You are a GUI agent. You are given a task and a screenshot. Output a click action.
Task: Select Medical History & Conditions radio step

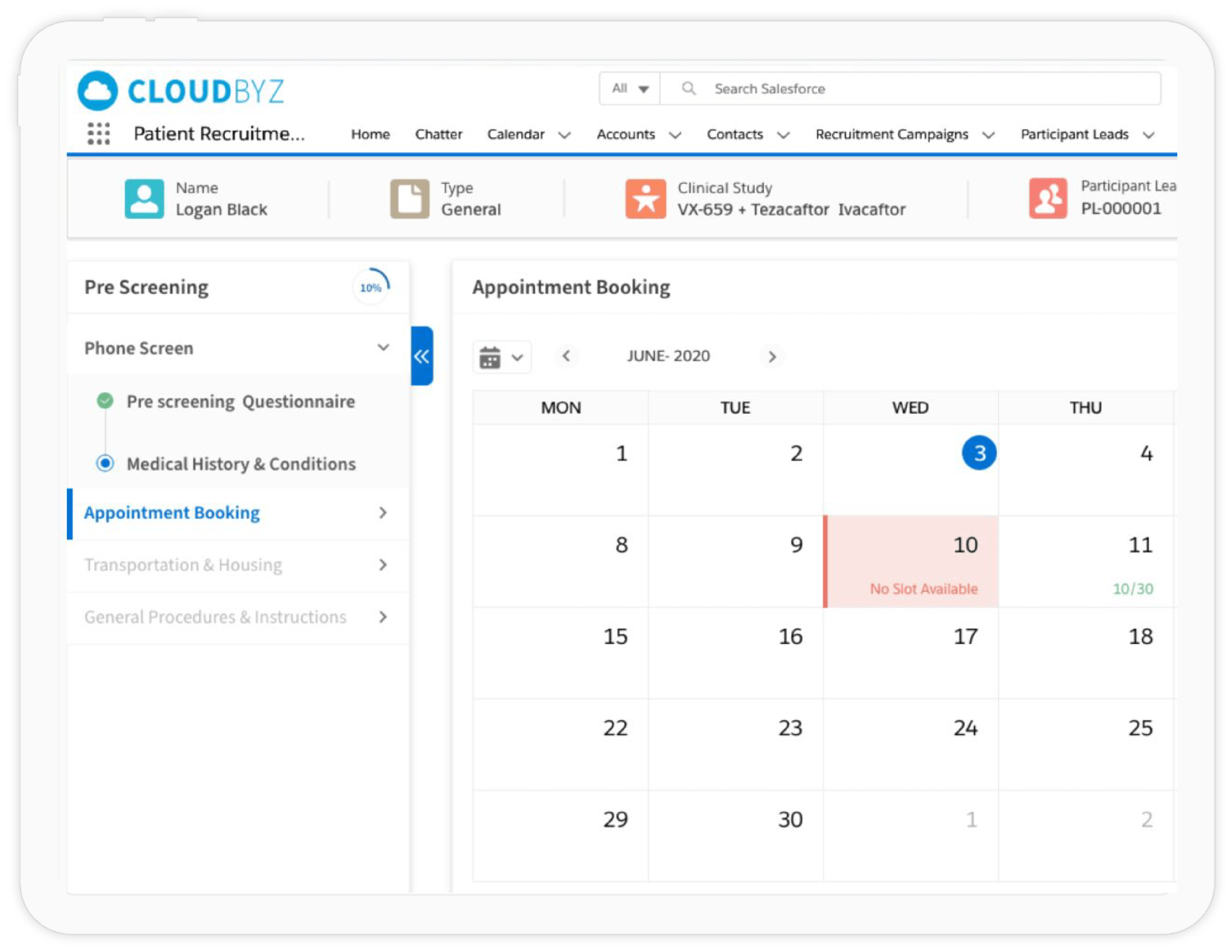point(106,464)
